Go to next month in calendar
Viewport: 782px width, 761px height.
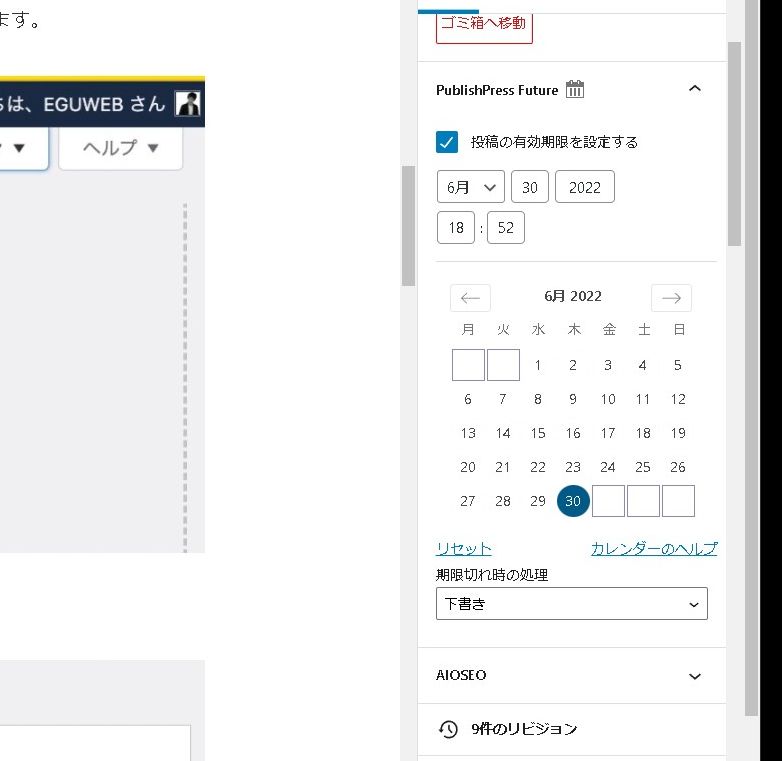[671, 298]
